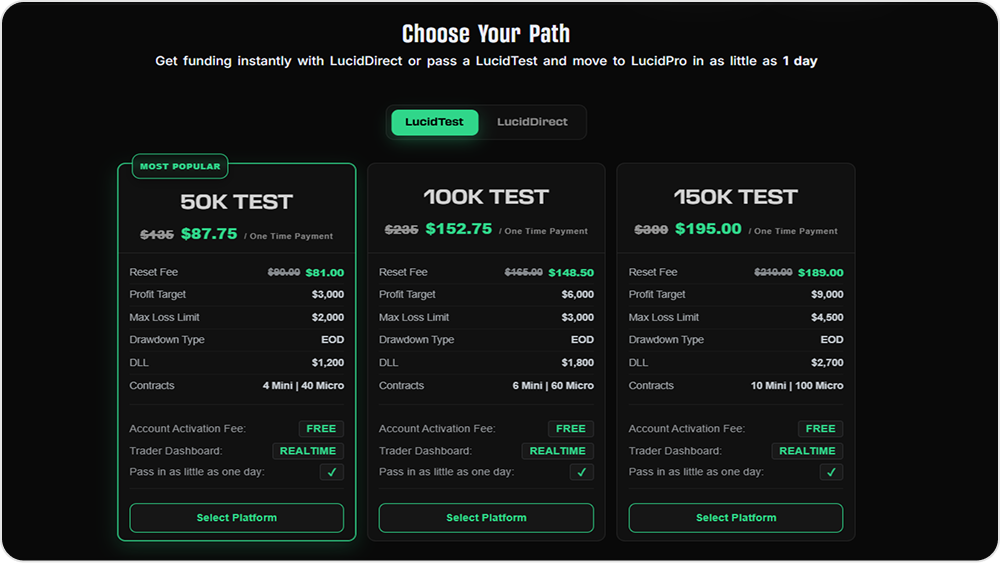Click EOD drawdown type on 50K card
The image size is (1000, 563).
(332, 340)
